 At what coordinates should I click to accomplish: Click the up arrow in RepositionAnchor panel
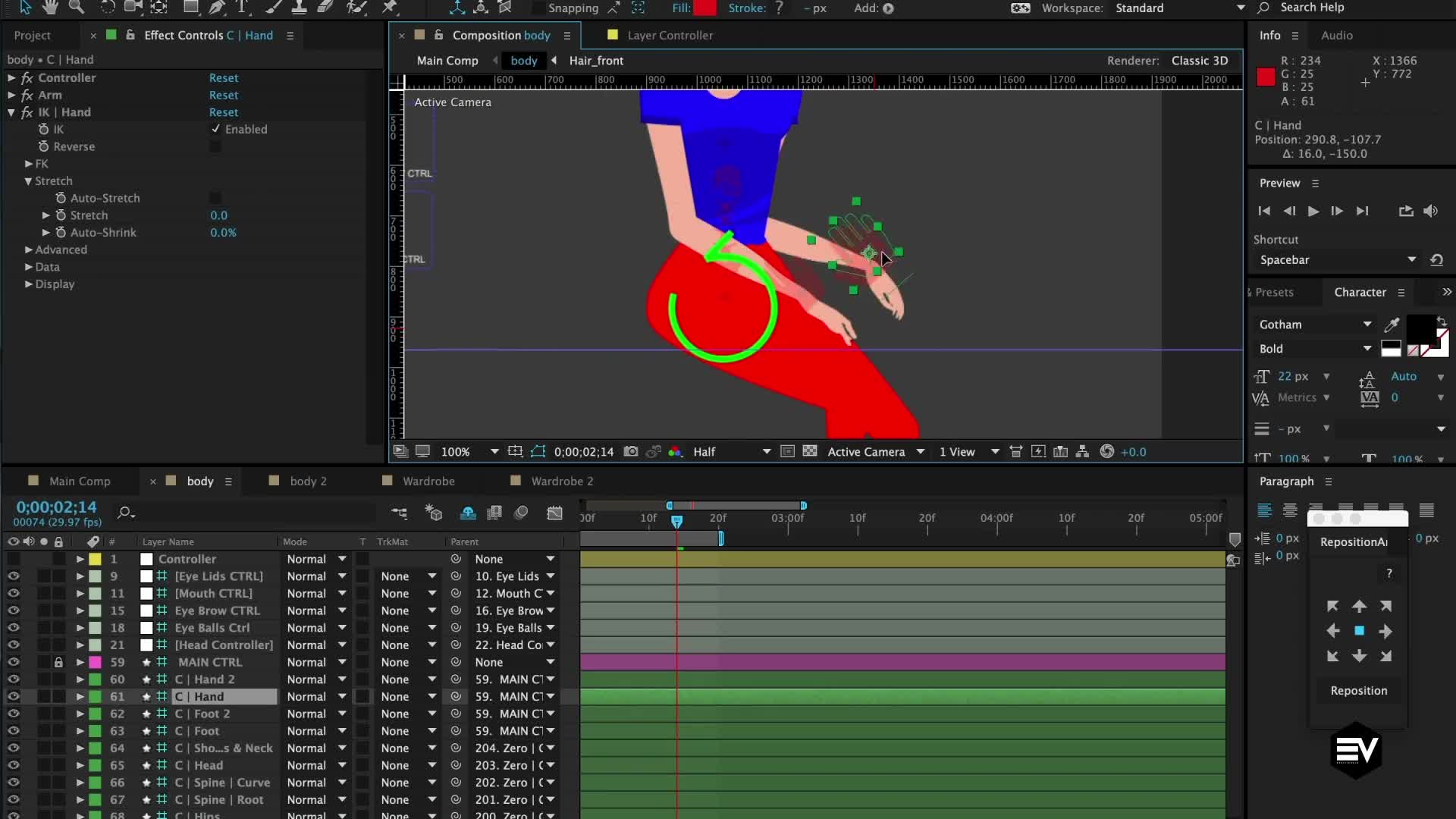click(x=1359, y=606)
